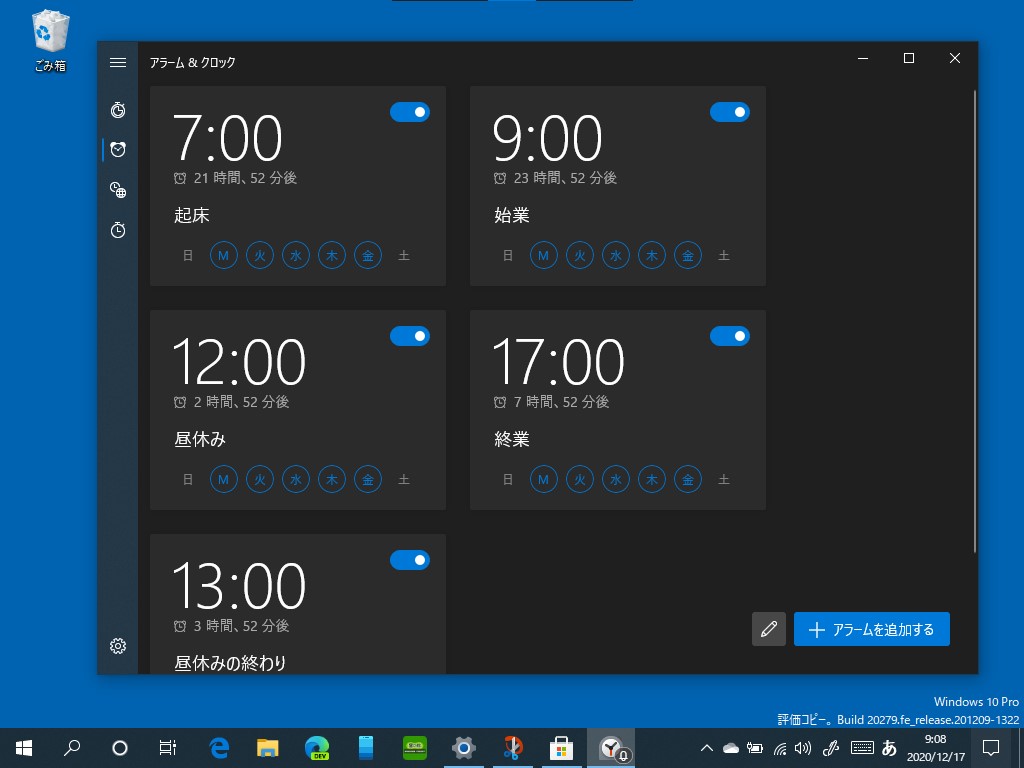Open the Timer section in the sidebar

point(118,110)
